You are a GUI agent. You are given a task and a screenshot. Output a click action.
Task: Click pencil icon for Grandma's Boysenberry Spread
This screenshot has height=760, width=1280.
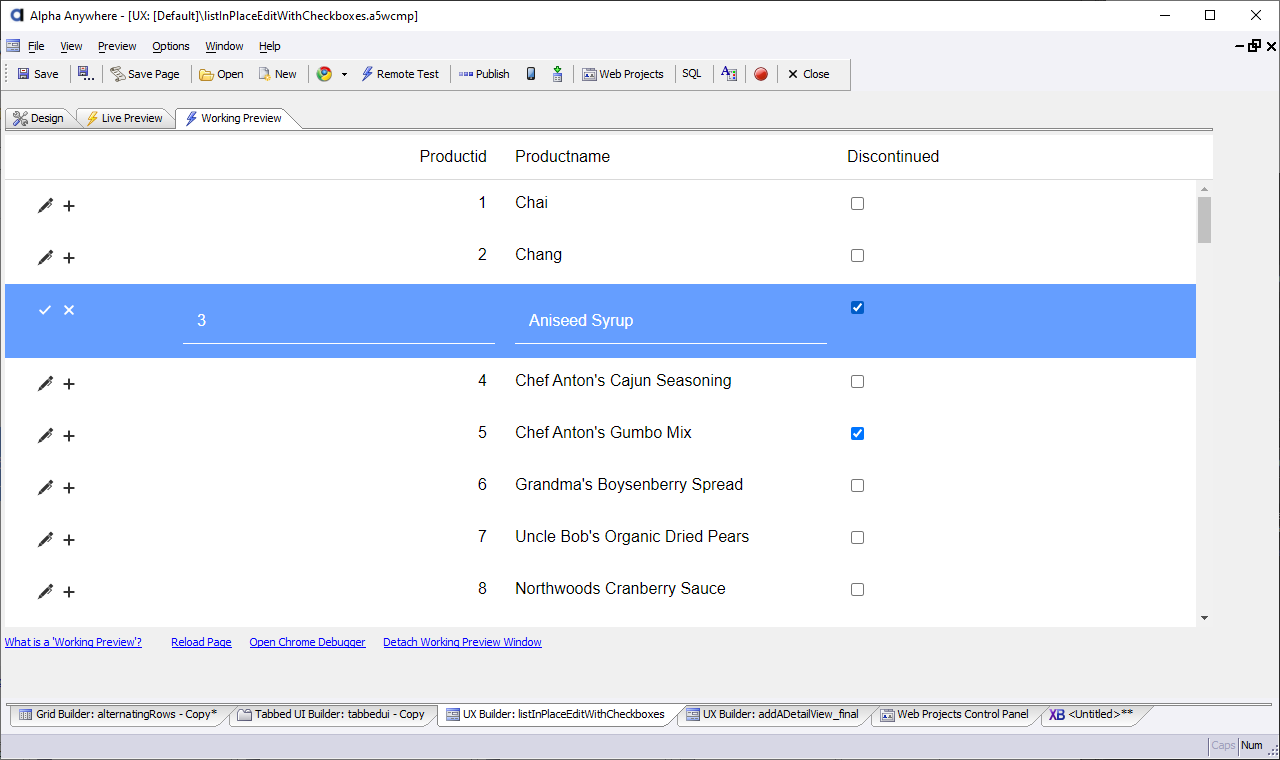45,487
